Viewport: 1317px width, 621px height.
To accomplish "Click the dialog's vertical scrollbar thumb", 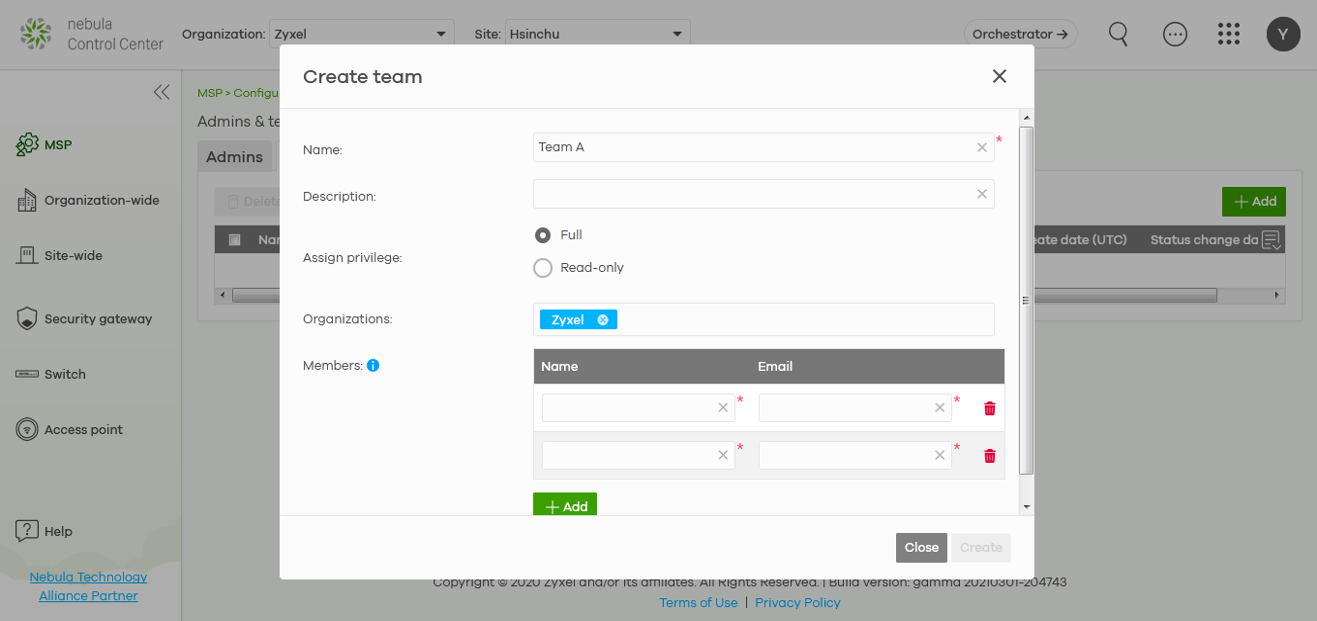I will coord(1026,300).
